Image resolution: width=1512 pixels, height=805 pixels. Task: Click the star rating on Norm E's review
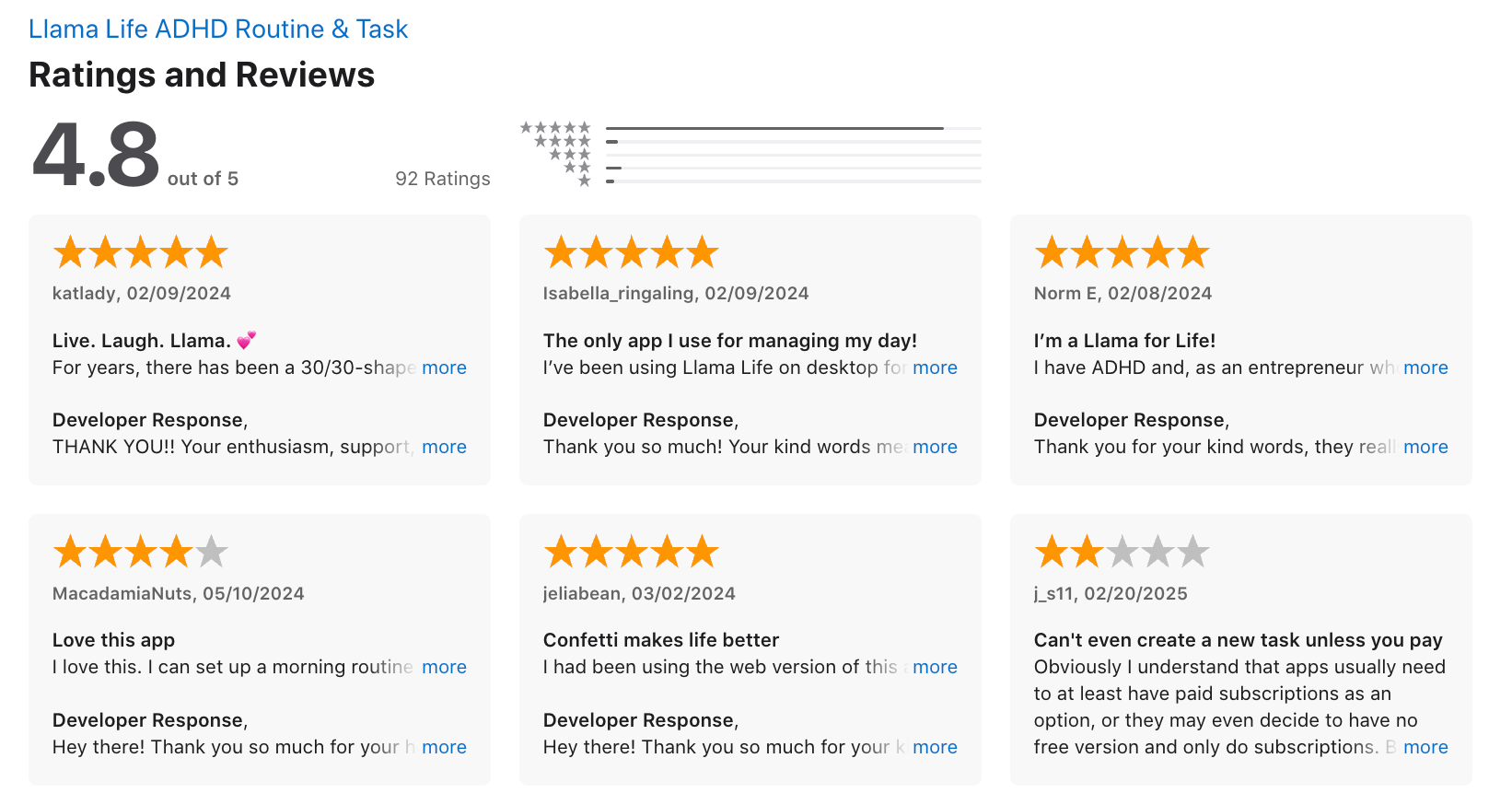(x=1122, y=252)
